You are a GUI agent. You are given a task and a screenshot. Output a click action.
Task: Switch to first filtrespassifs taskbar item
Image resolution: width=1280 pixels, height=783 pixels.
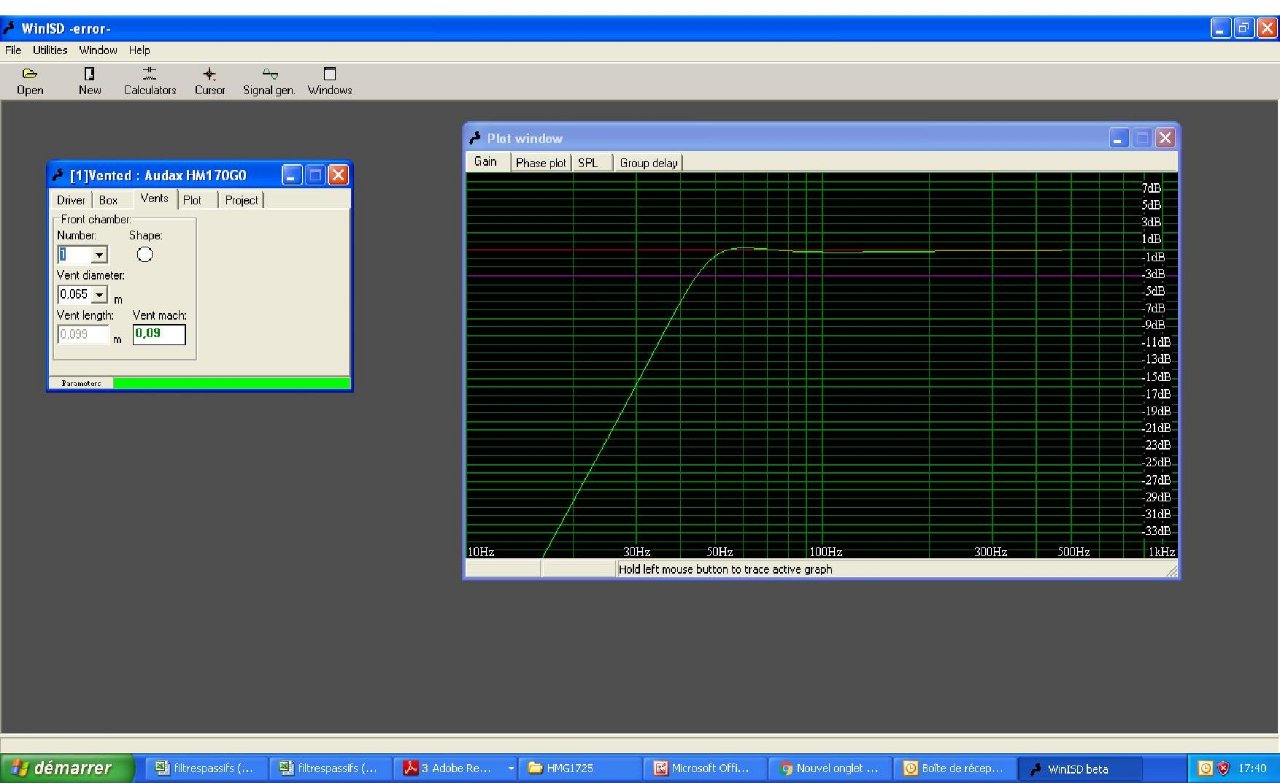[208, 768]
